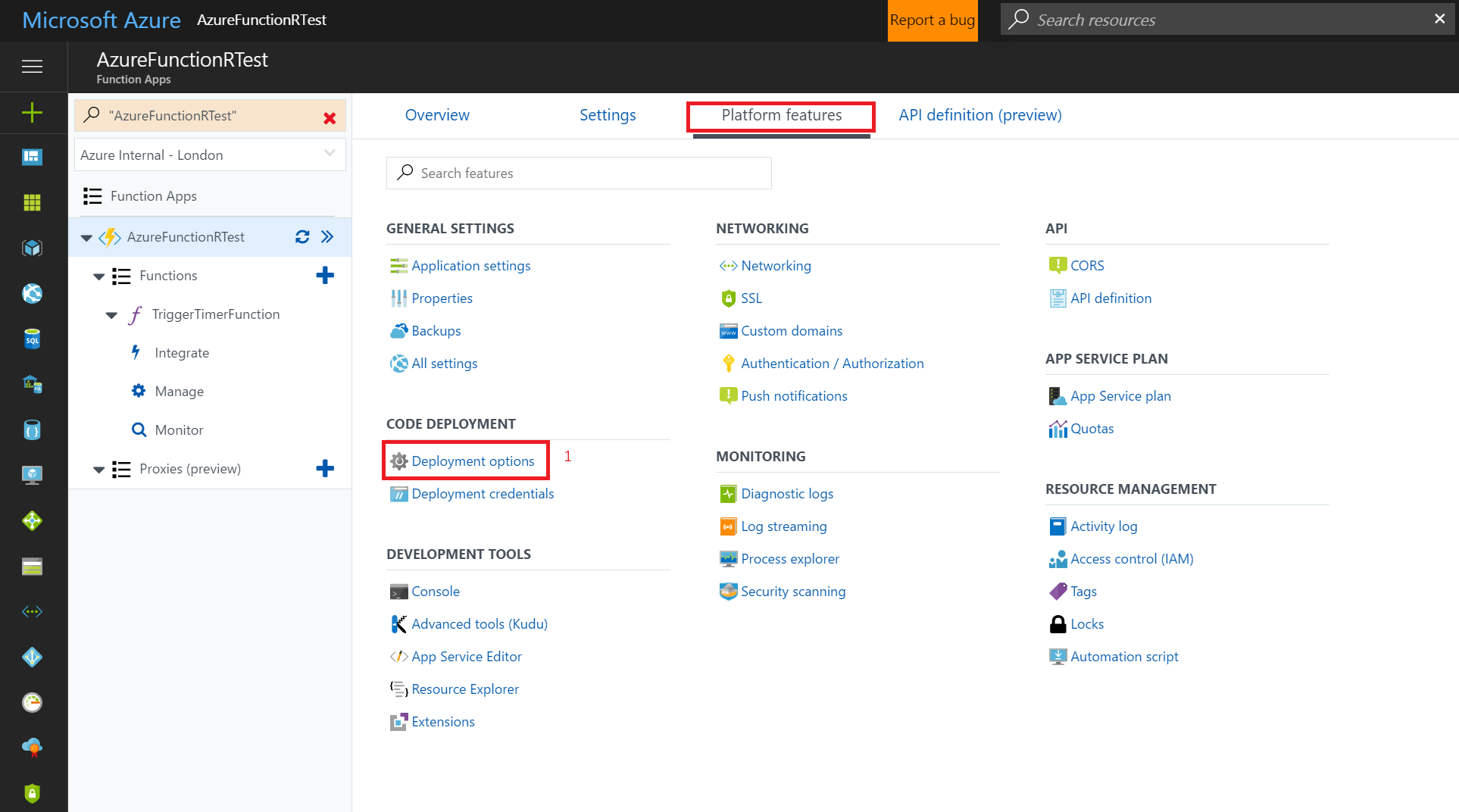1459x812 pixels.
Task: Open the SQL databases sidebar icon
Action: pyautogui.click(x=32, y=339)
